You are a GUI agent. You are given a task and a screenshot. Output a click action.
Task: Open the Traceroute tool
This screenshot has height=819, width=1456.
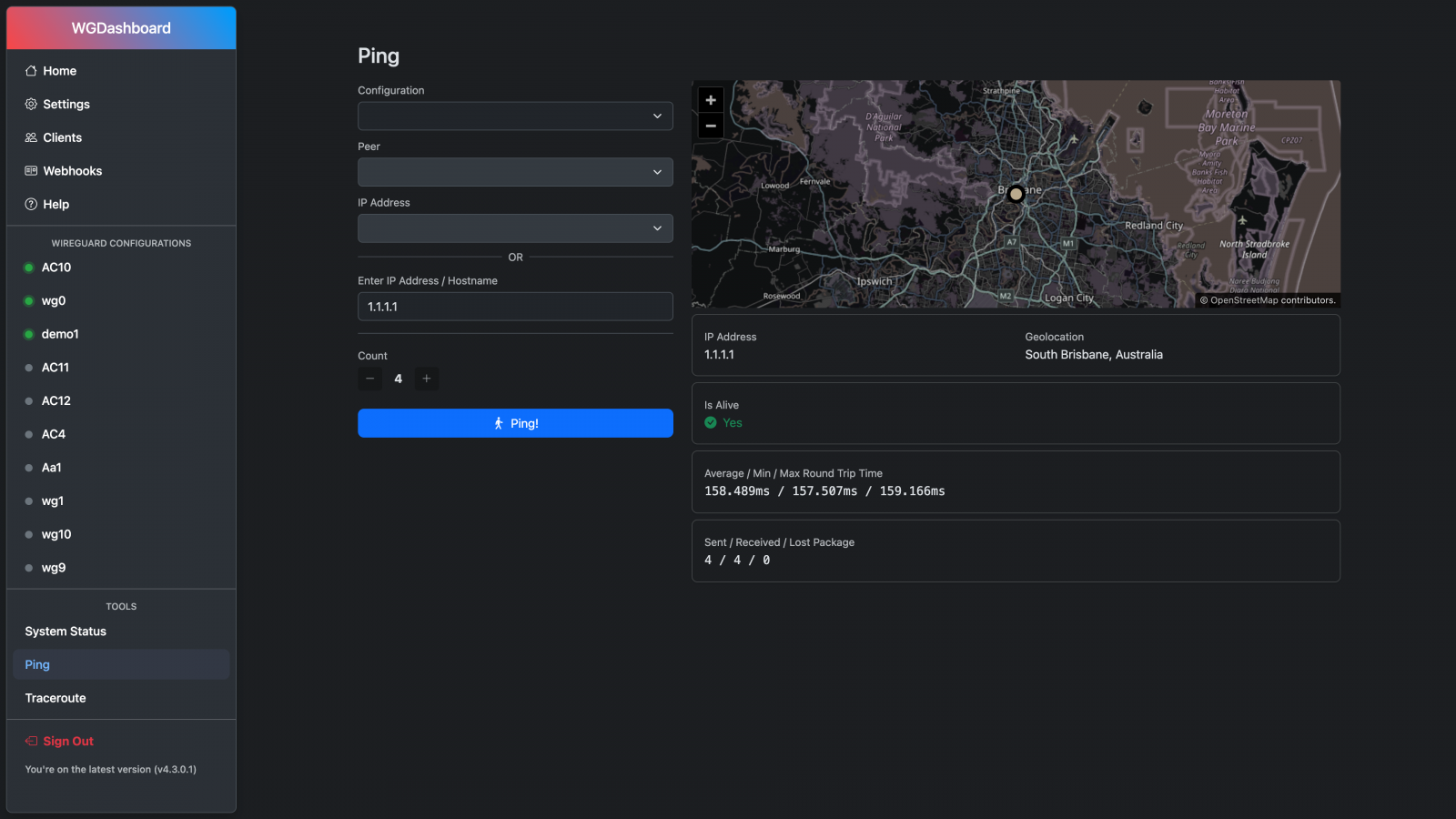[56, 698]
